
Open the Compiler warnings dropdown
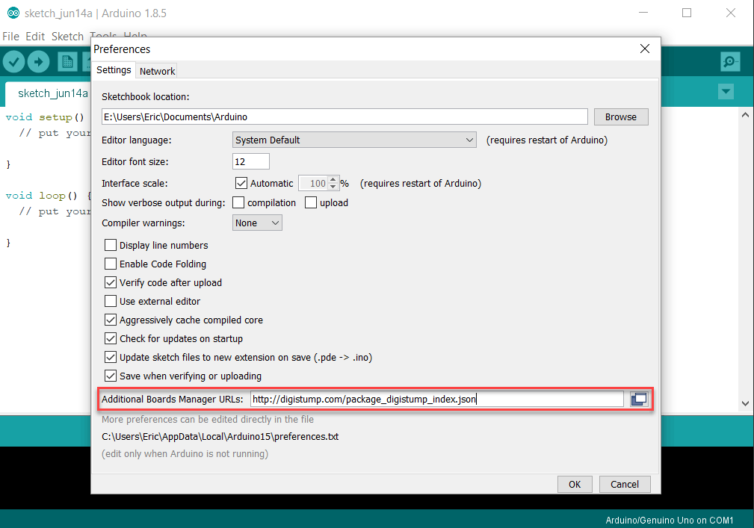point(257,223)
